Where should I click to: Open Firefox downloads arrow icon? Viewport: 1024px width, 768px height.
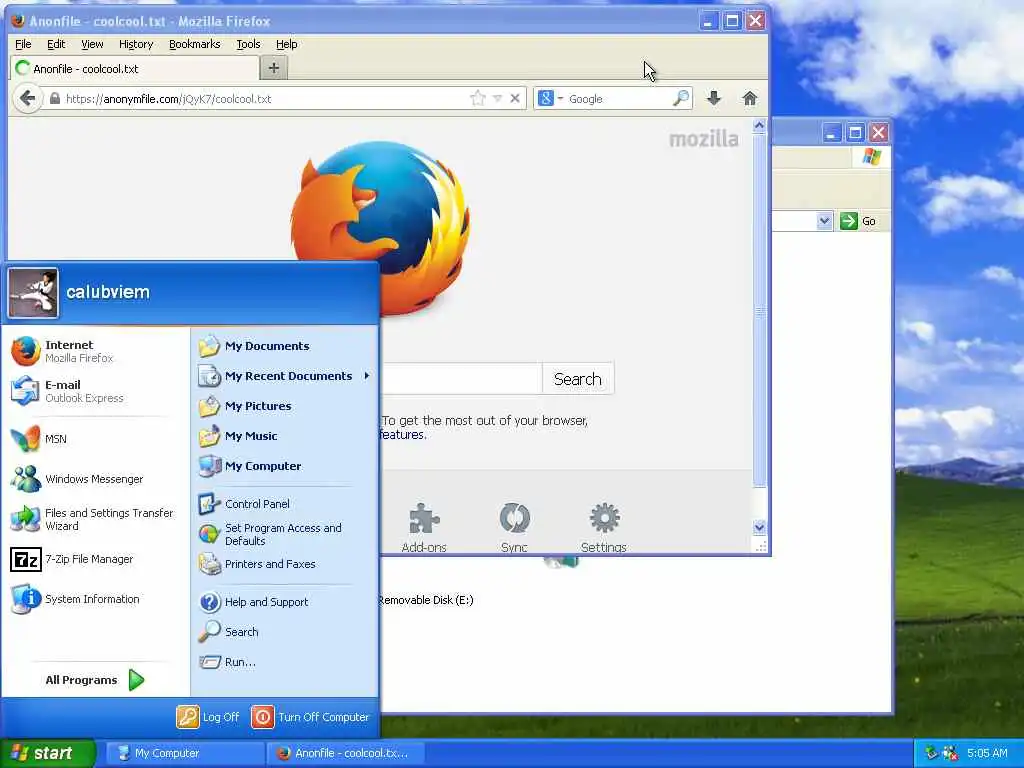coord(714,99)
